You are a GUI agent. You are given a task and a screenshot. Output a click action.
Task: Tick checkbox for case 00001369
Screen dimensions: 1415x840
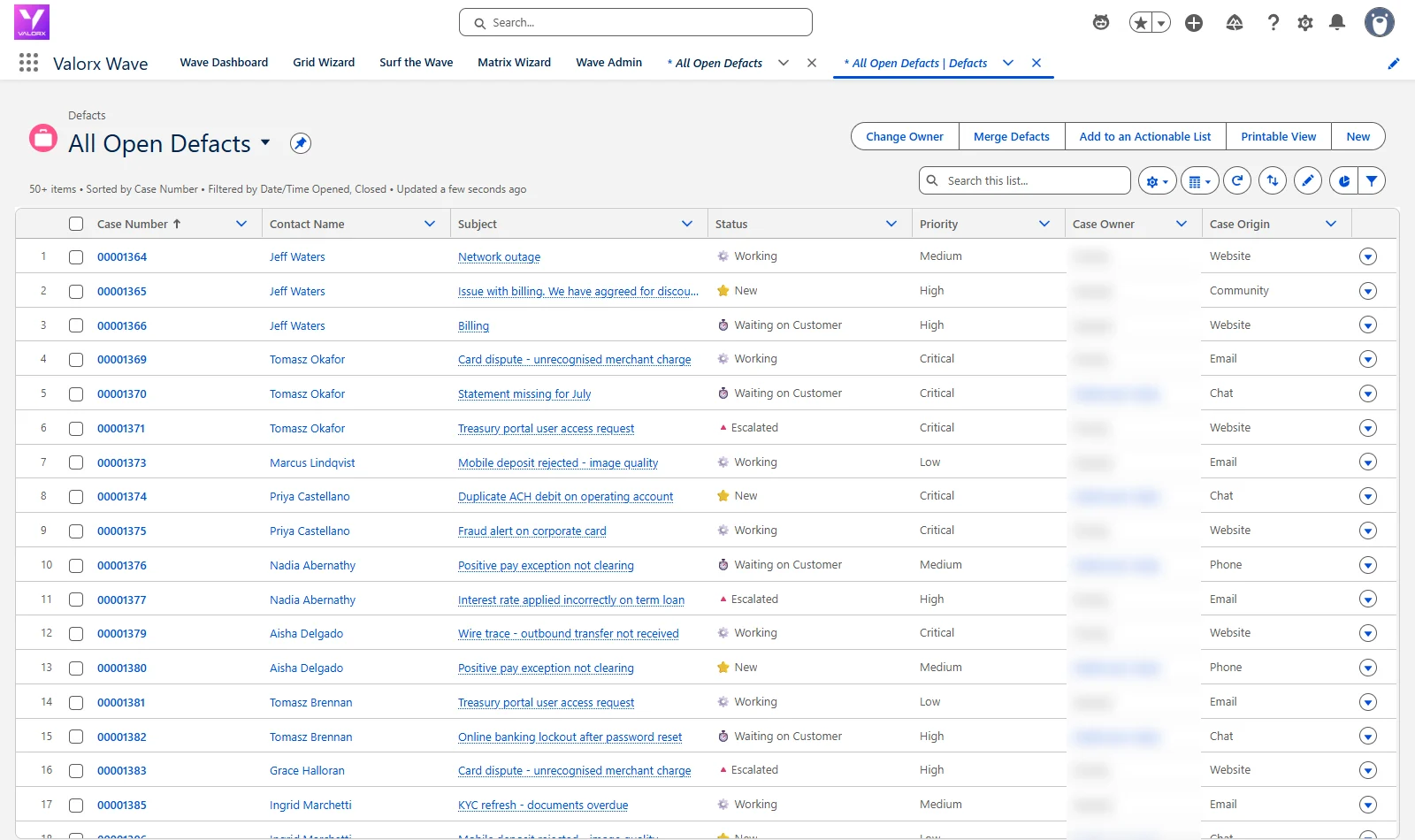76,360
